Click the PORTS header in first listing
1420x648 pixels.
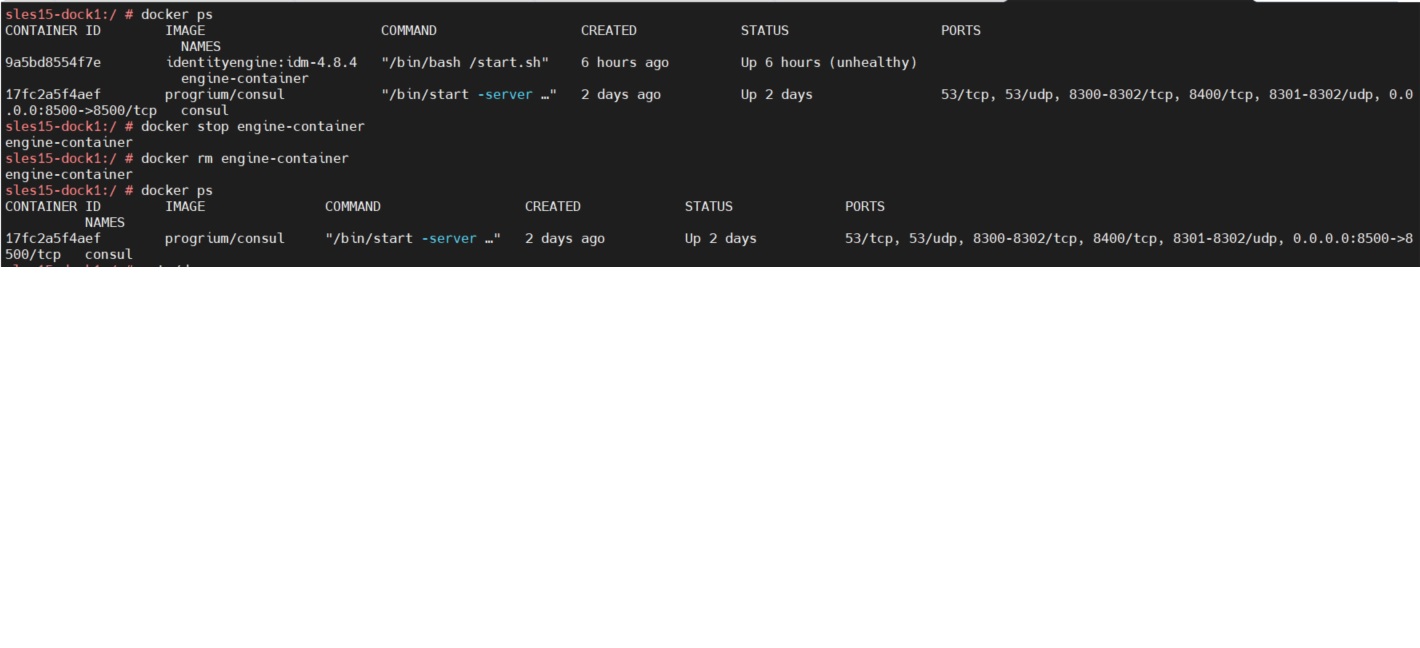point(959,30)
